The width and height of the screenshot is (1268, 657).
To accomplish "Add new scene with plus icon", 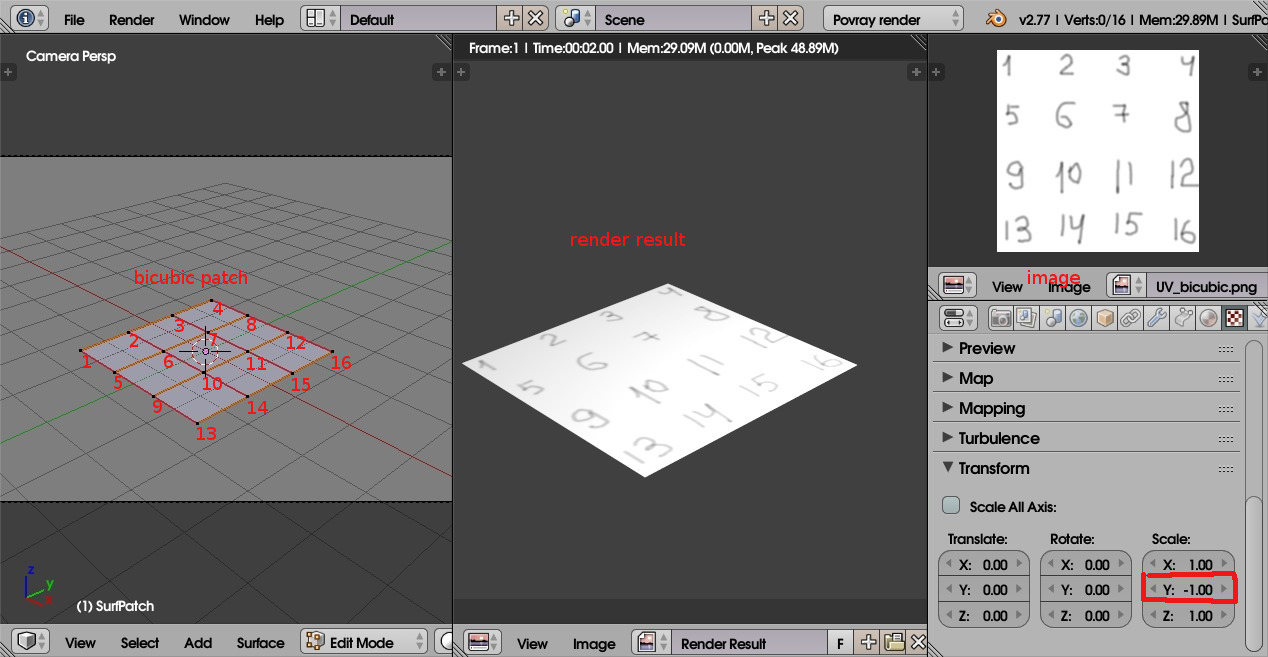I will coord(766,18).
